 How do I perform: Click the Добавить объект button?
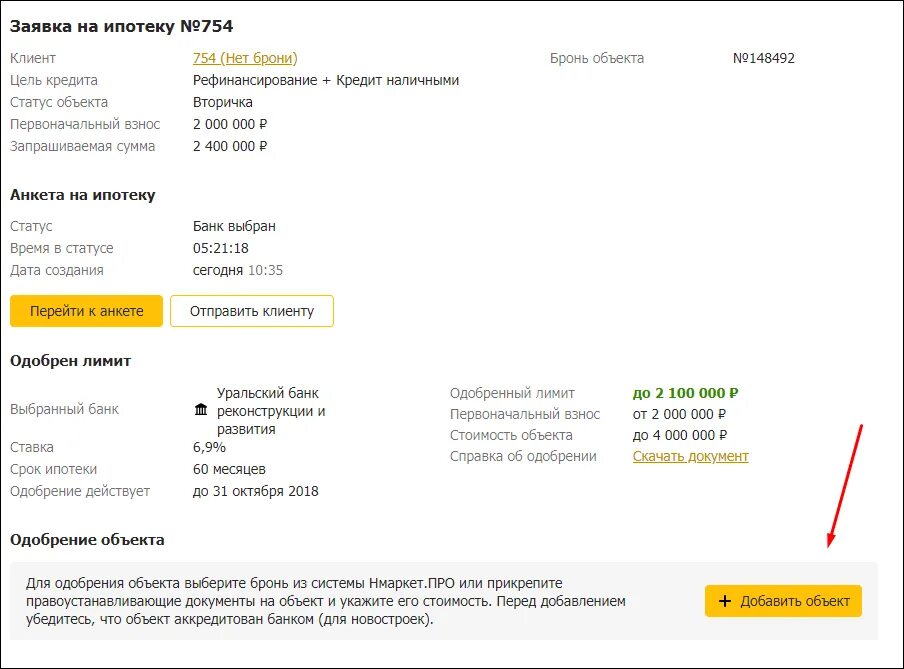click(x=783, y=601)
